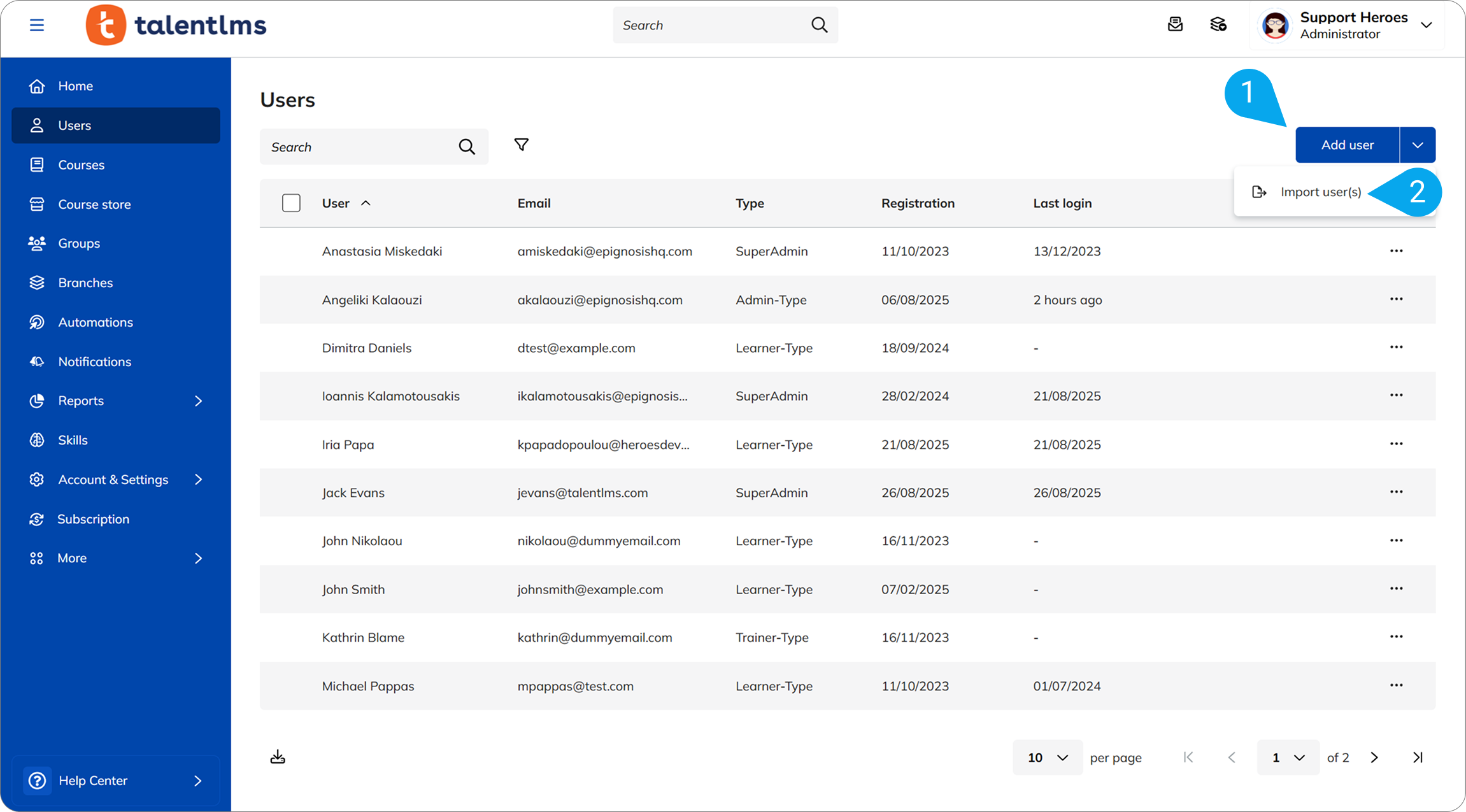
Task: Open Courses in the sidebar
Action: pyautogui.click(x=81, y=165)
